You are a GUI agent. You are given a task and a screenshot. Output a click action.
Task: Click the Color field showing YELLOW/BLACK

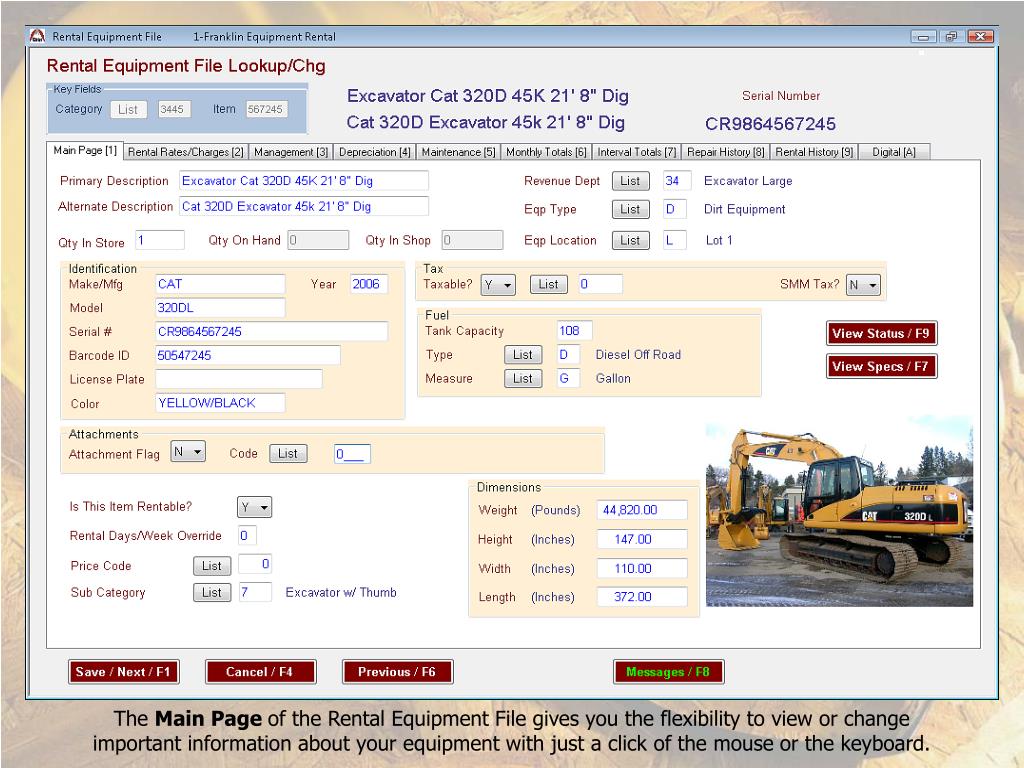220,403
